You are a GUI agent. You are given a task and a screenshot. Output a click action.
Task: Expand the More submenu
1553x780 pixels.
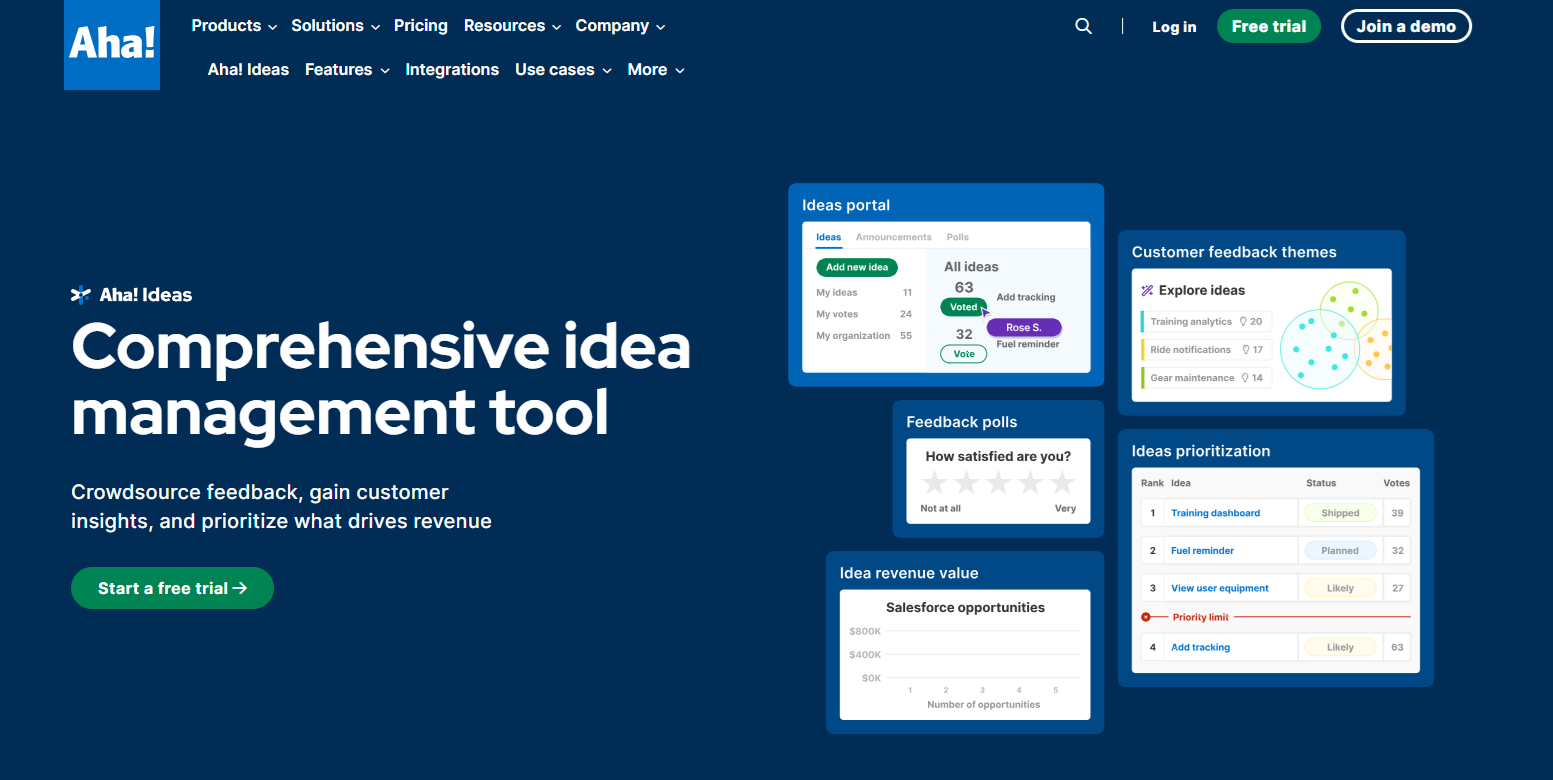656,70
